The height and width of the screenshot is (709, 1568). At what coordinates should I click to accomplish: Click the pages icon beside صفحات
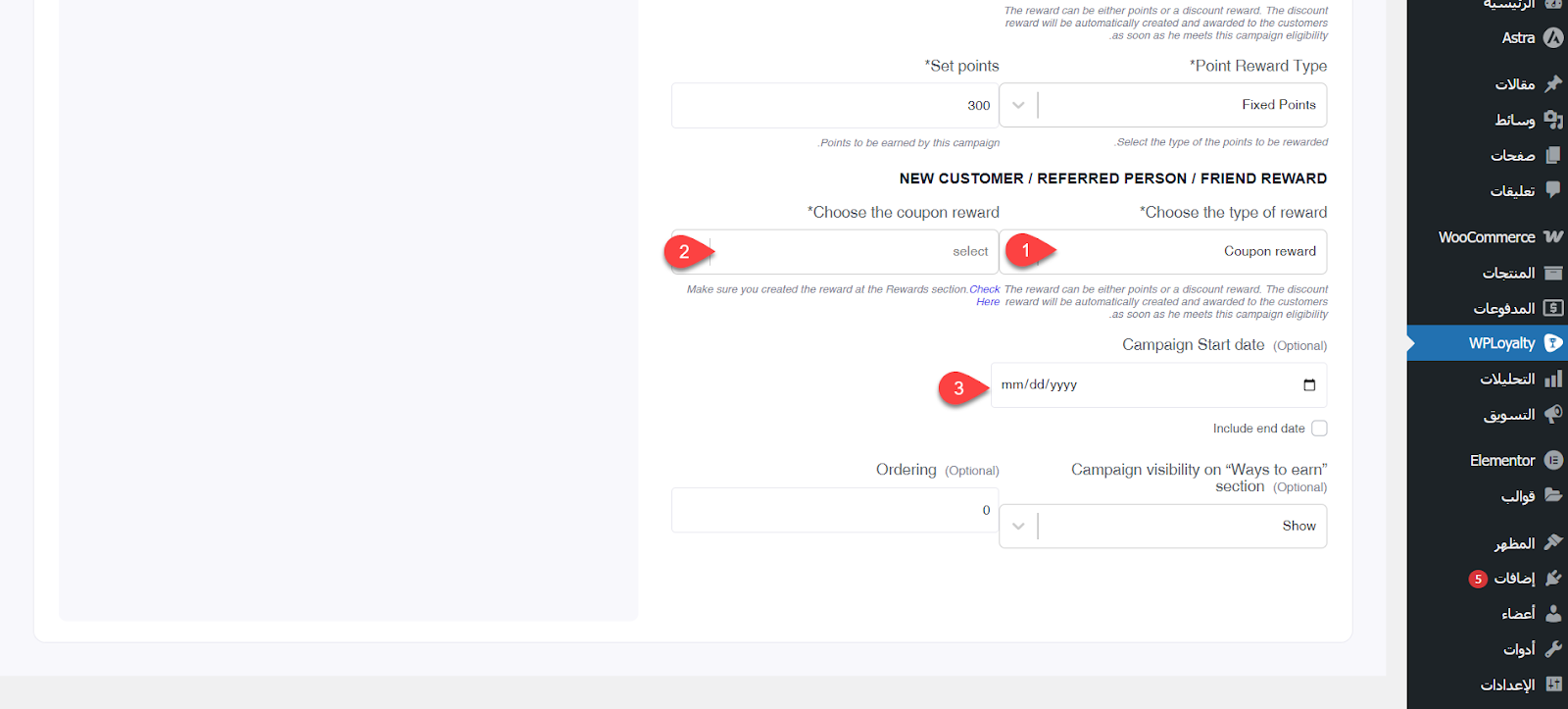(x=1553, y=155)
